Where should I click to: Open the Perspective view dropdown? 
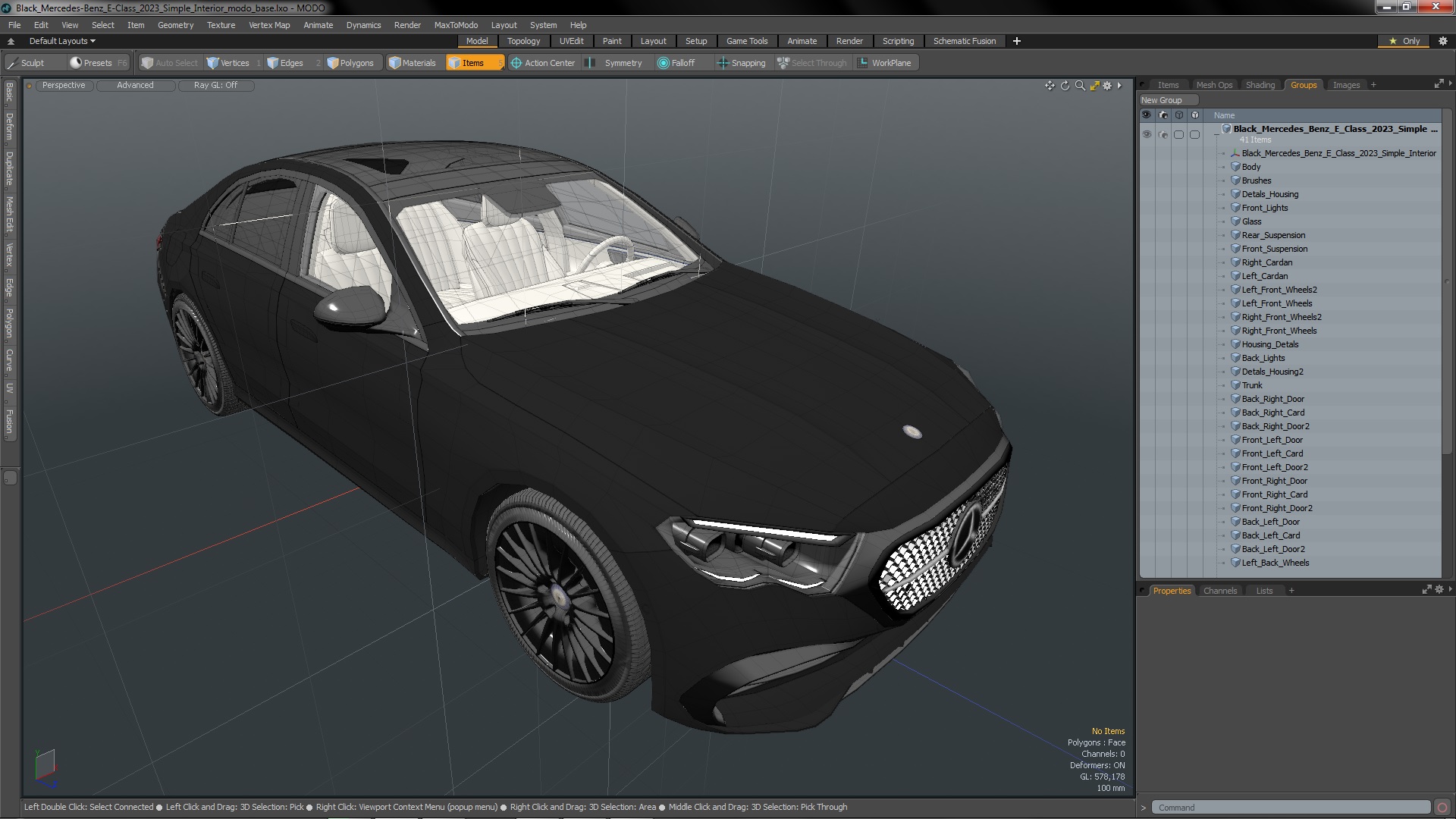[x=64, y=85]
